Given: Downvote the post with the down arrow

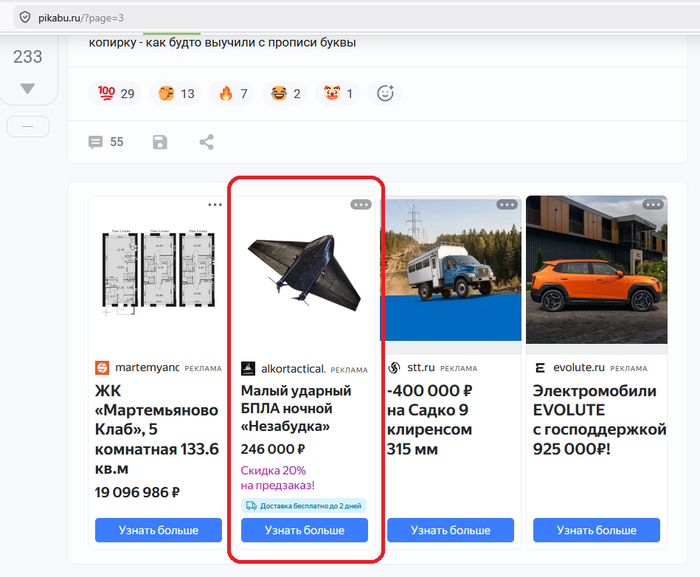Looking at the screenshot, I should (28, 88).
